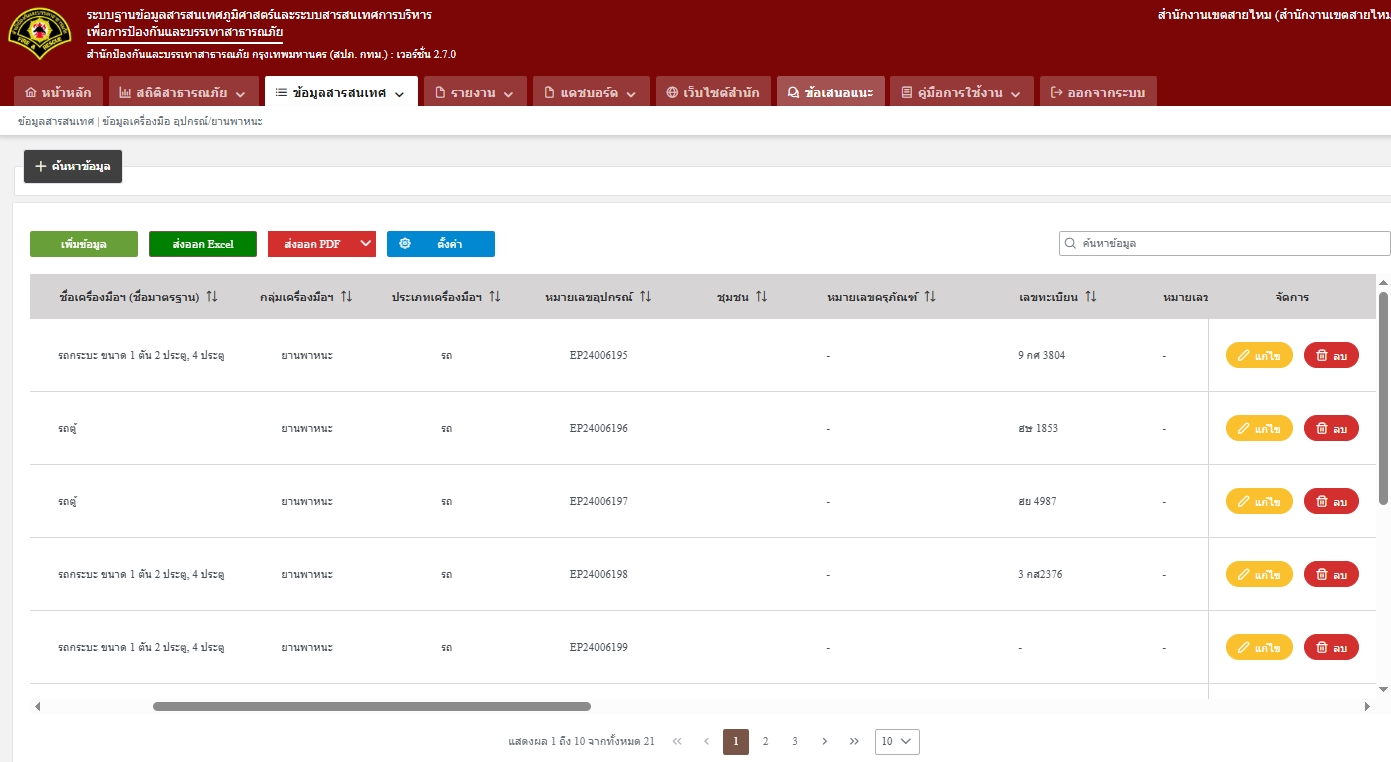The height and width of the screenshot is (762, 1391).
Task: Click เพิ่มข้อมูล green button
Action: click(x=84, y=244)
